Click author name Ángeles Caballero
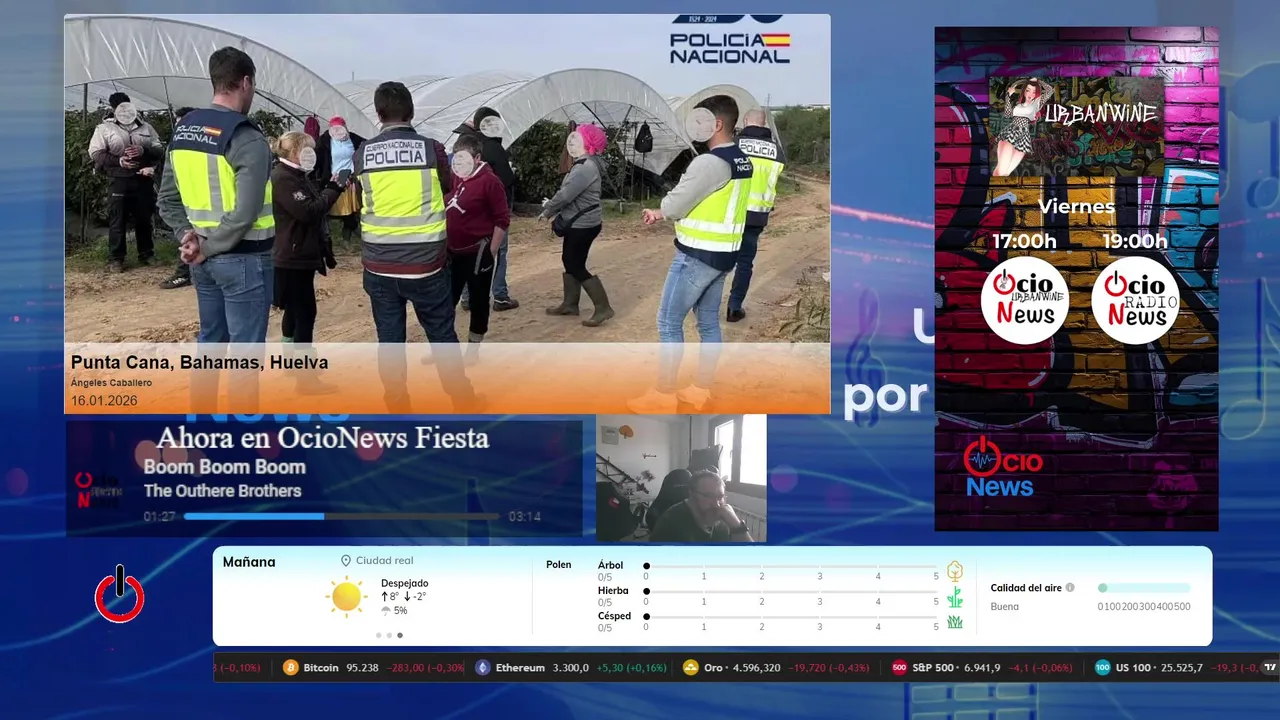This screenshot has width=1280, height=720. point(111,383)
